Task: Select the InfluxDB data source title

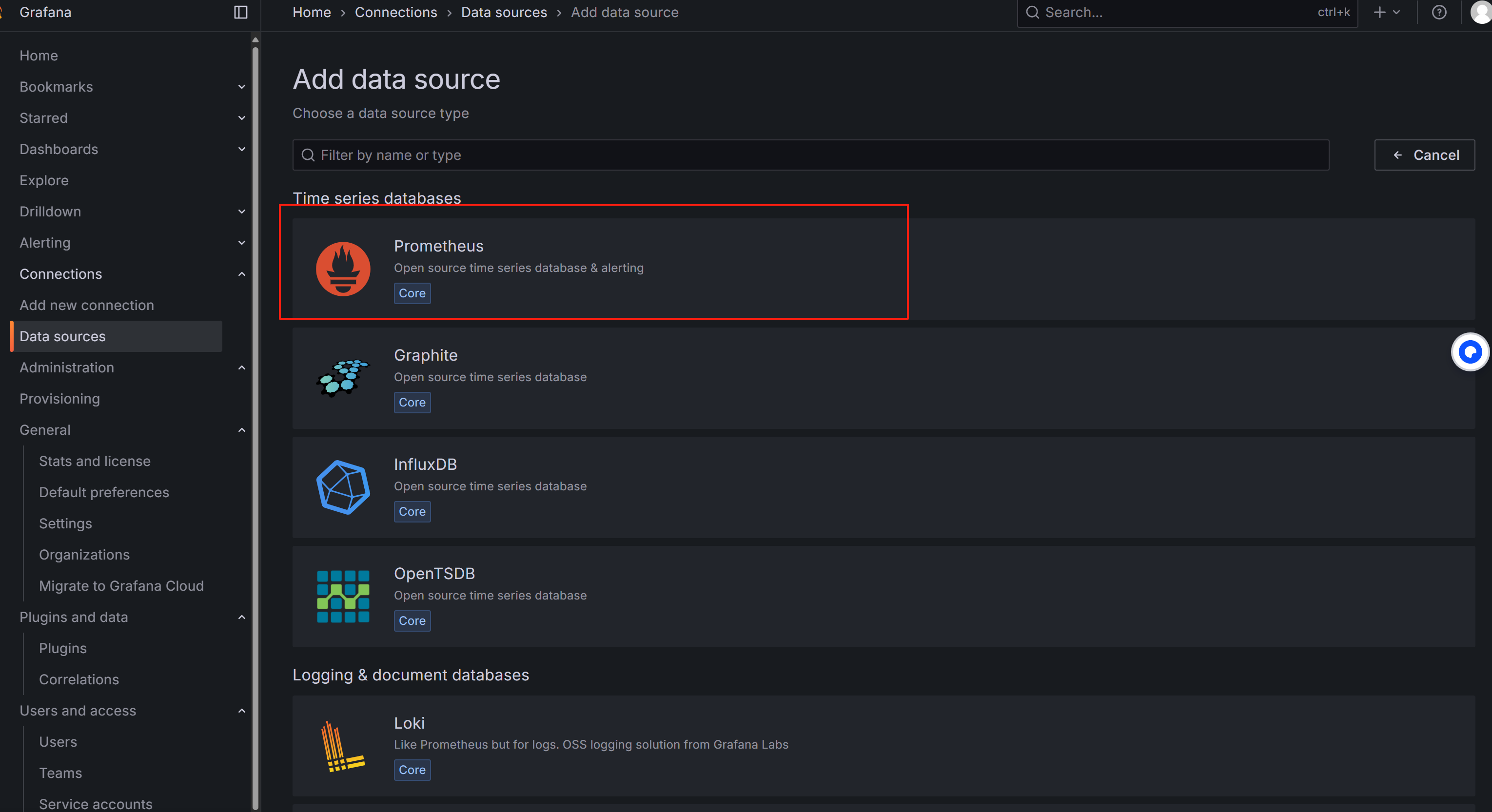Action: point(425,464)
